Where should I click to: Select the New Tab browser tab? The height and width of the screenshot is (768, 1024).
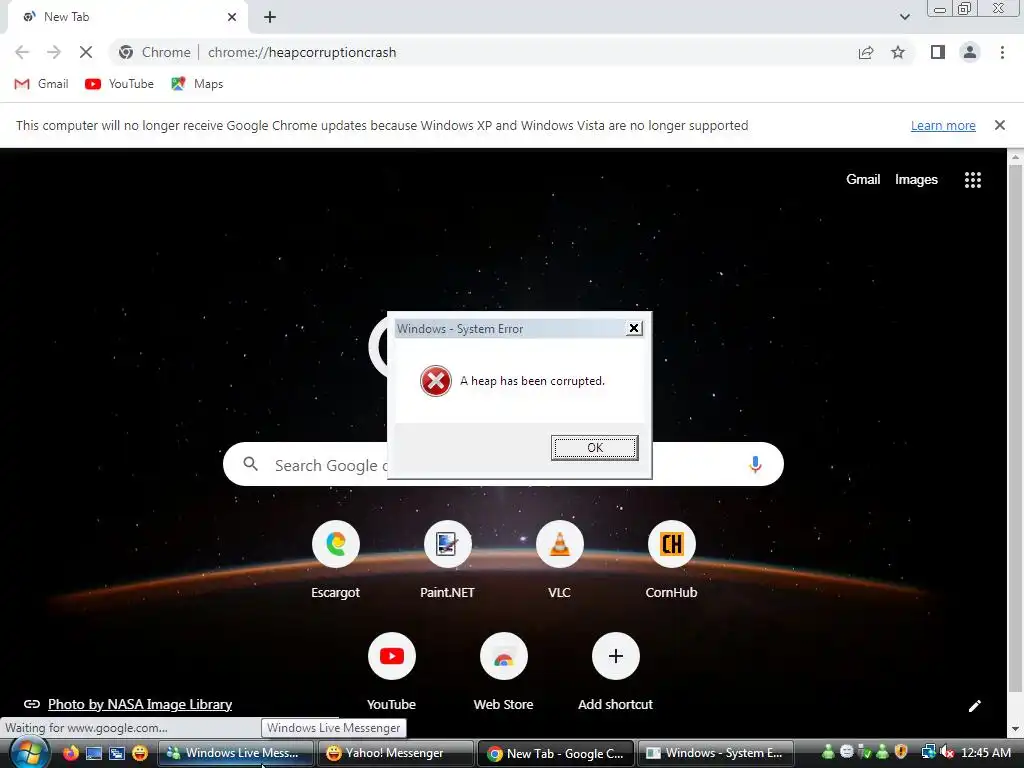point(127,17)
